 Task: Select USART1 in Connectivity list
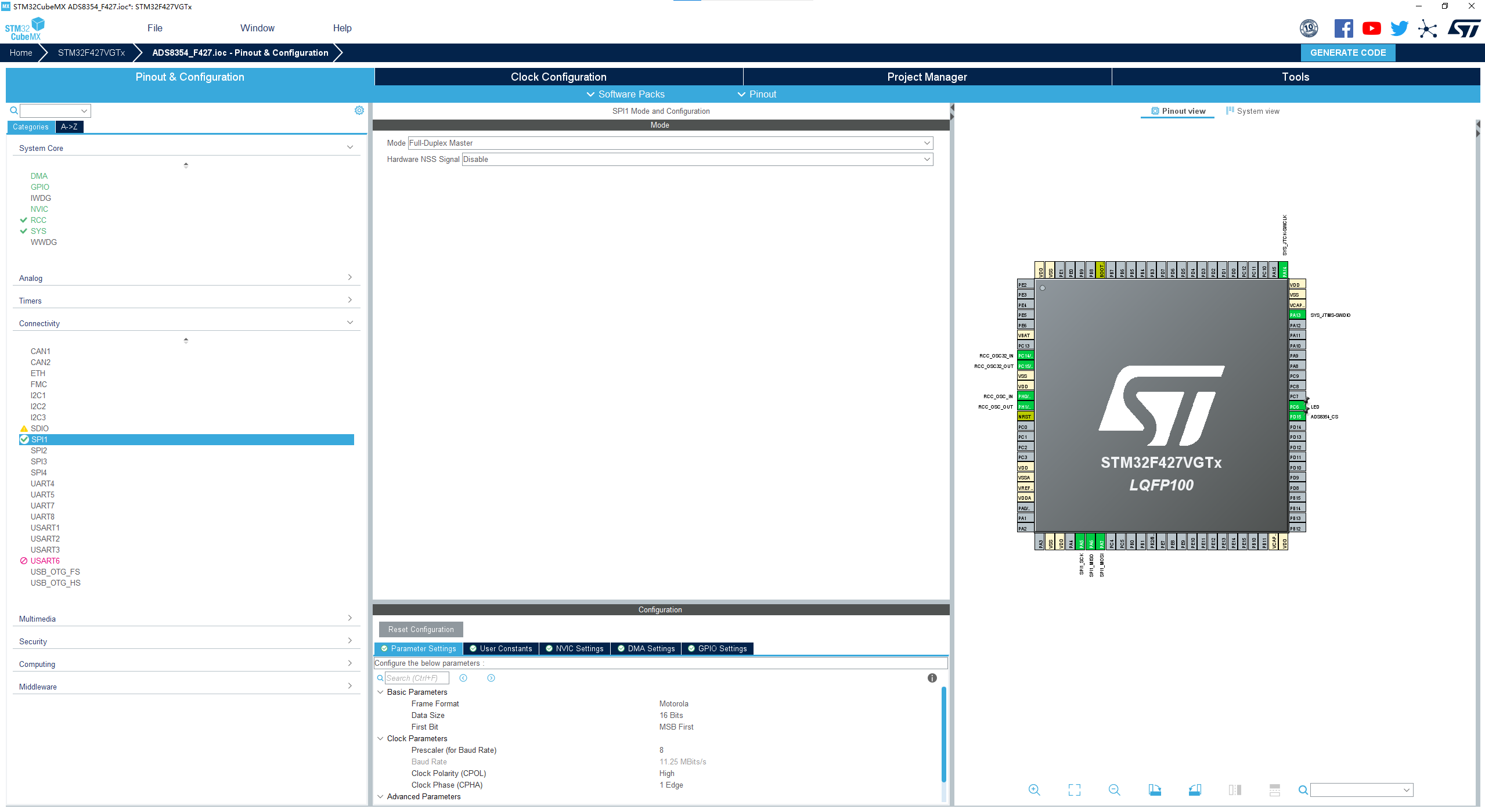45,528
